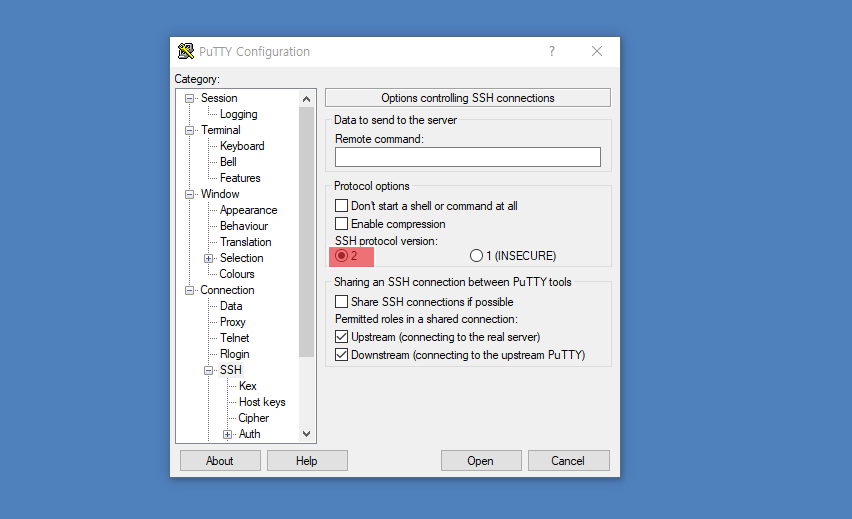
Task: Uncheck Upstream role checkbox
Action: point(341,336)
